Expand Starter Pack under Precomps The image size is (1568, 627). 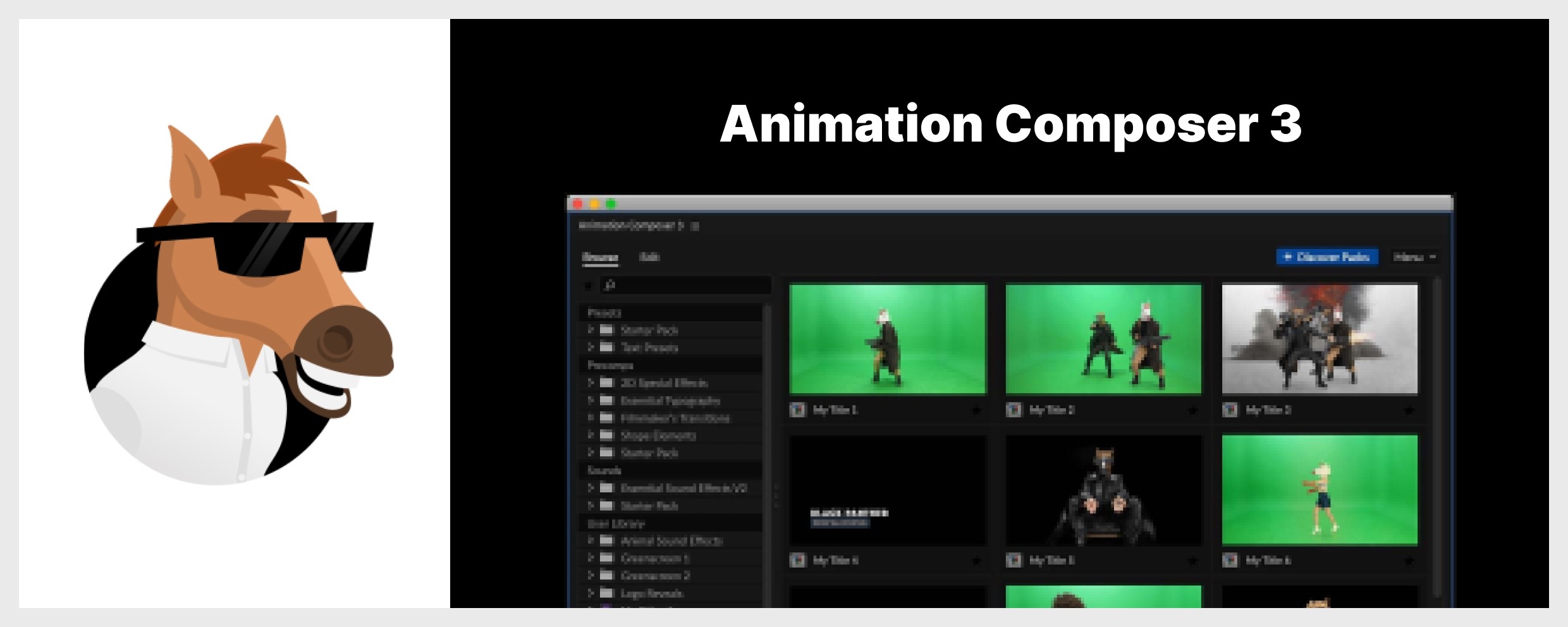coord(591,453)
